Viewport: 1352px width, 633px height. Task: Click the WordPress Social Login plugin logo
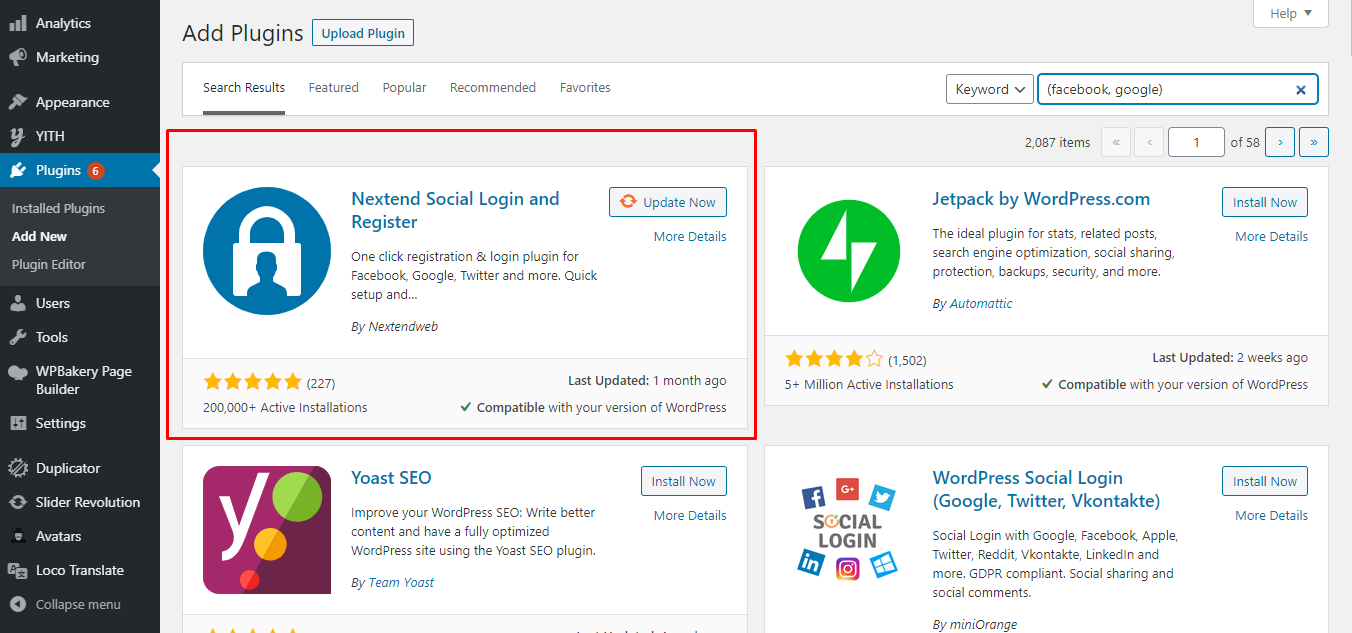(848, 530)
